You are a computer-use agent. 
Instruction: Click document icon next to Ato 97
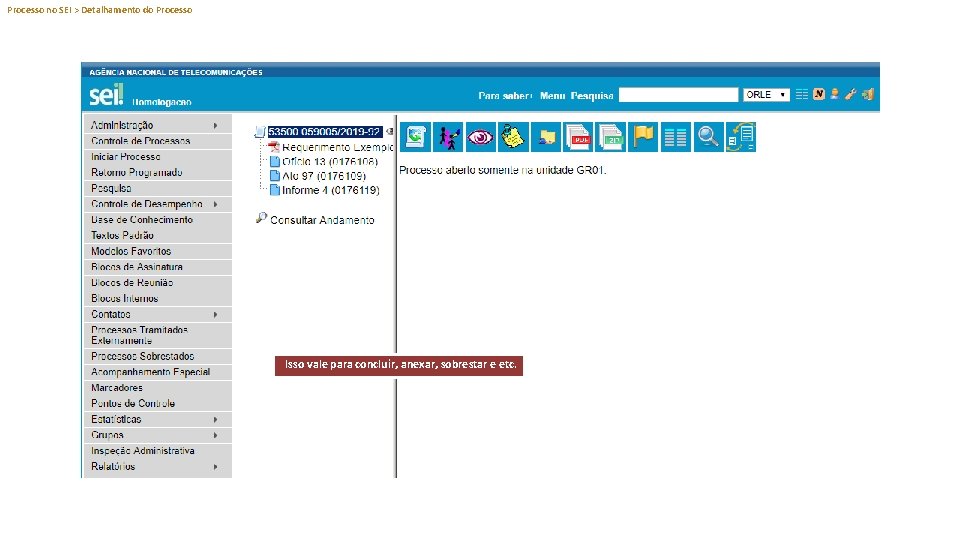(x=275, y=176)
